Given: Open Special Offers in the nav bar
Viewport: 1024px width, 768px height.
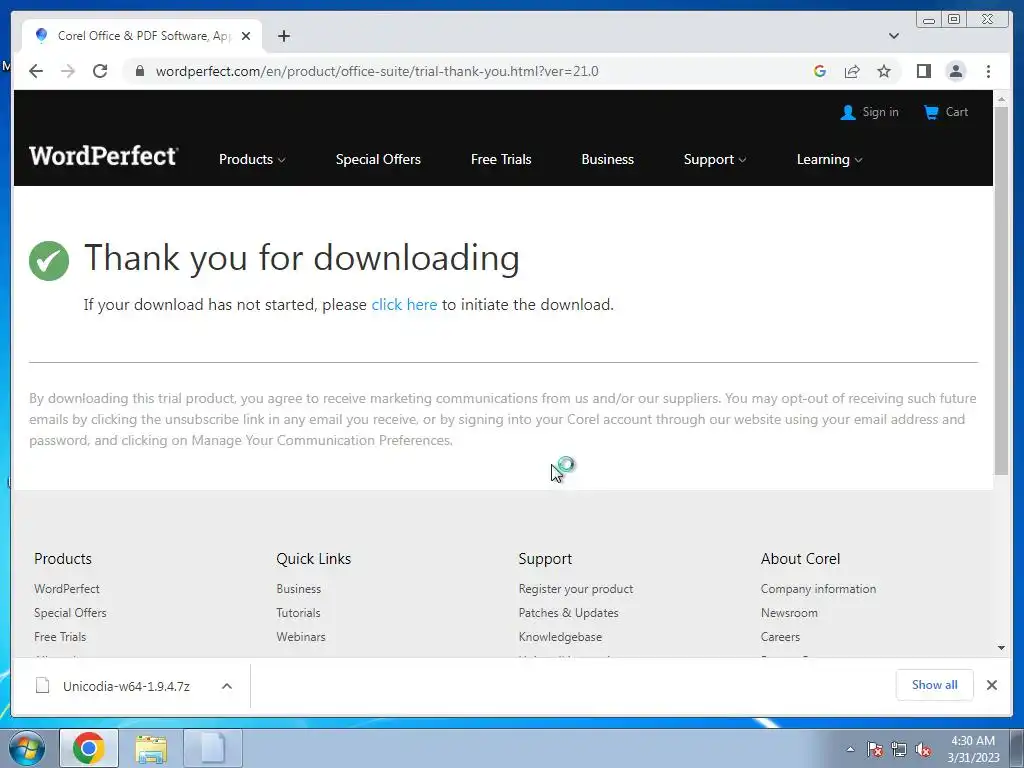Looking at the screenshot, I should point(378,159).
